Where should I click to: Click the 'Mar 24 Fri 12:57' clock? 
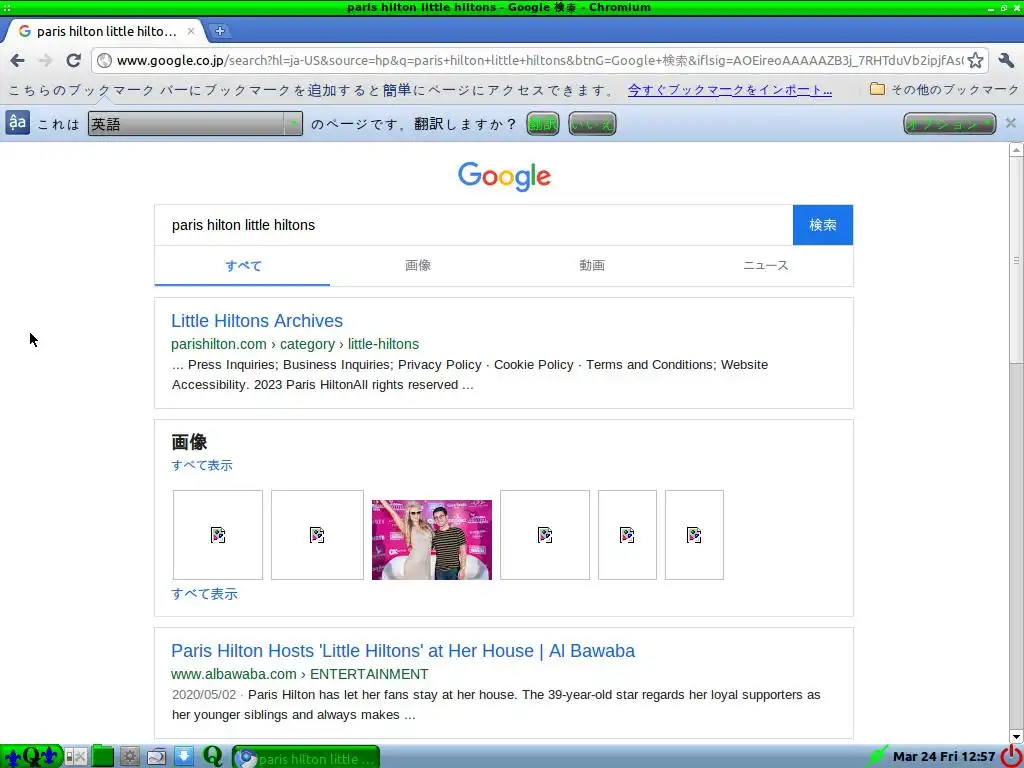click(x=944, y=756)
